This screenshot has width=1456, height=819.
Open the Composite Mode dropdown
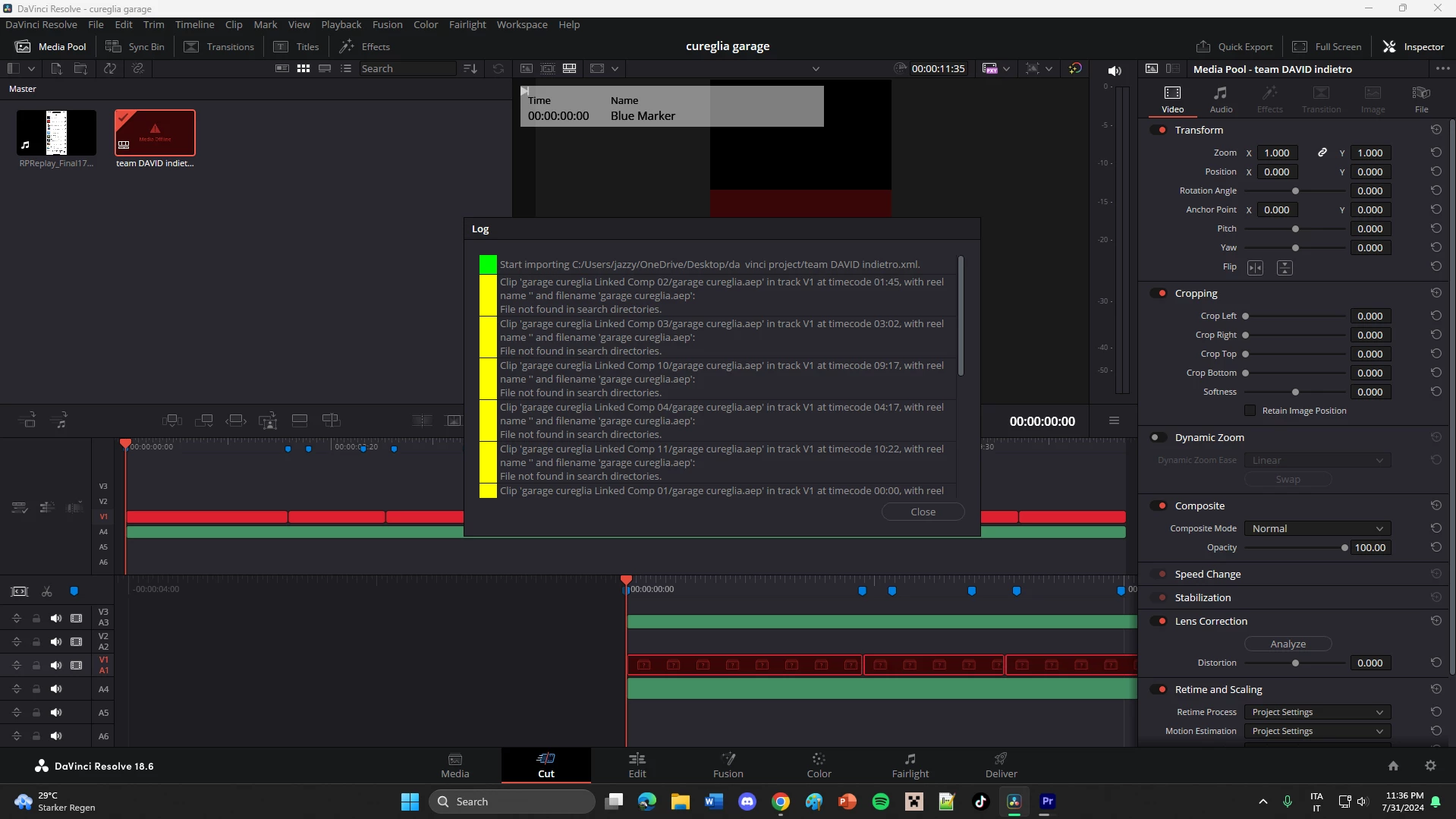(1317, 528)
